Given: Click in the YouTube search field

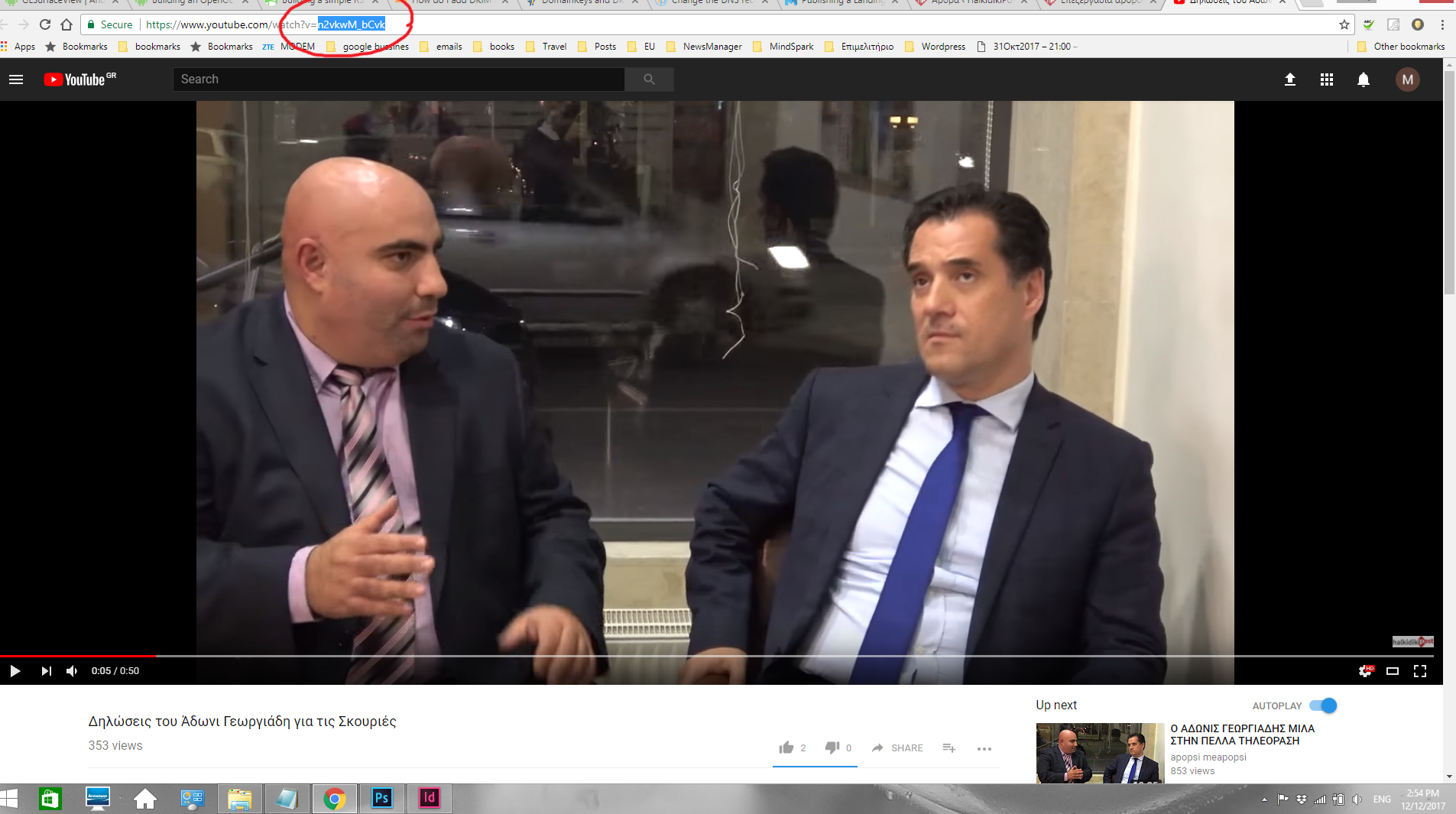Looking at the screenshot, I should click(x=398, y=79).
